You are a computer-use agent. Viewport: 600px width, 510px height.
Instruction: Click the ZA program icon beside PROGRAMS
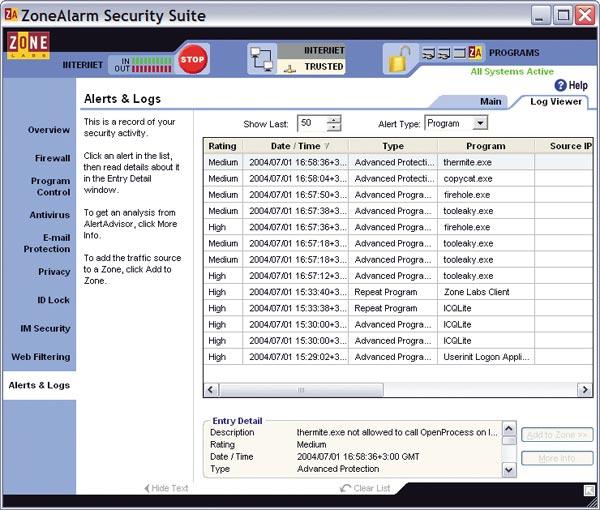(475, 52)
